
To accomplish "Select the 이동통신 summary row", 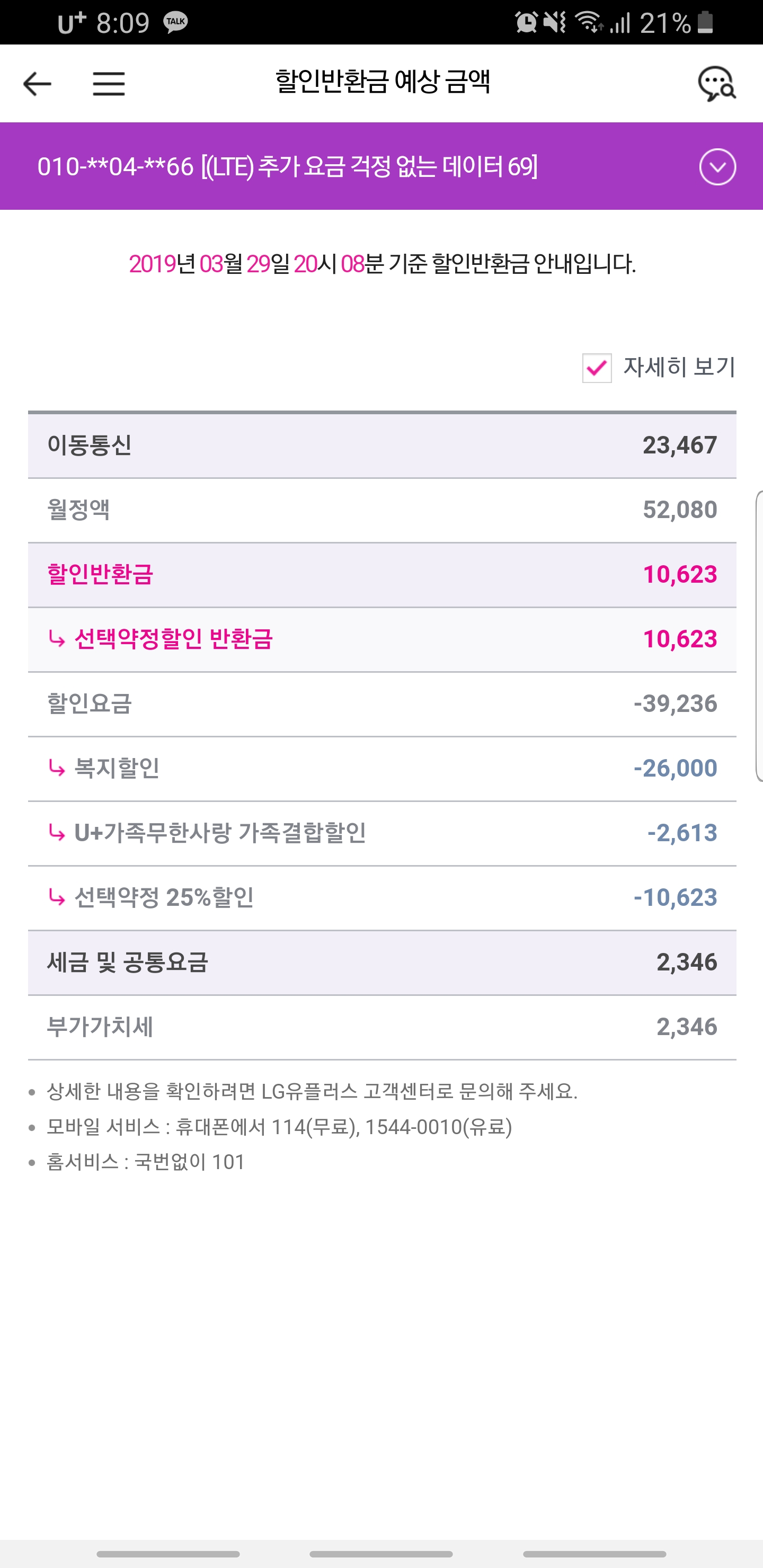I will [382, 446].
